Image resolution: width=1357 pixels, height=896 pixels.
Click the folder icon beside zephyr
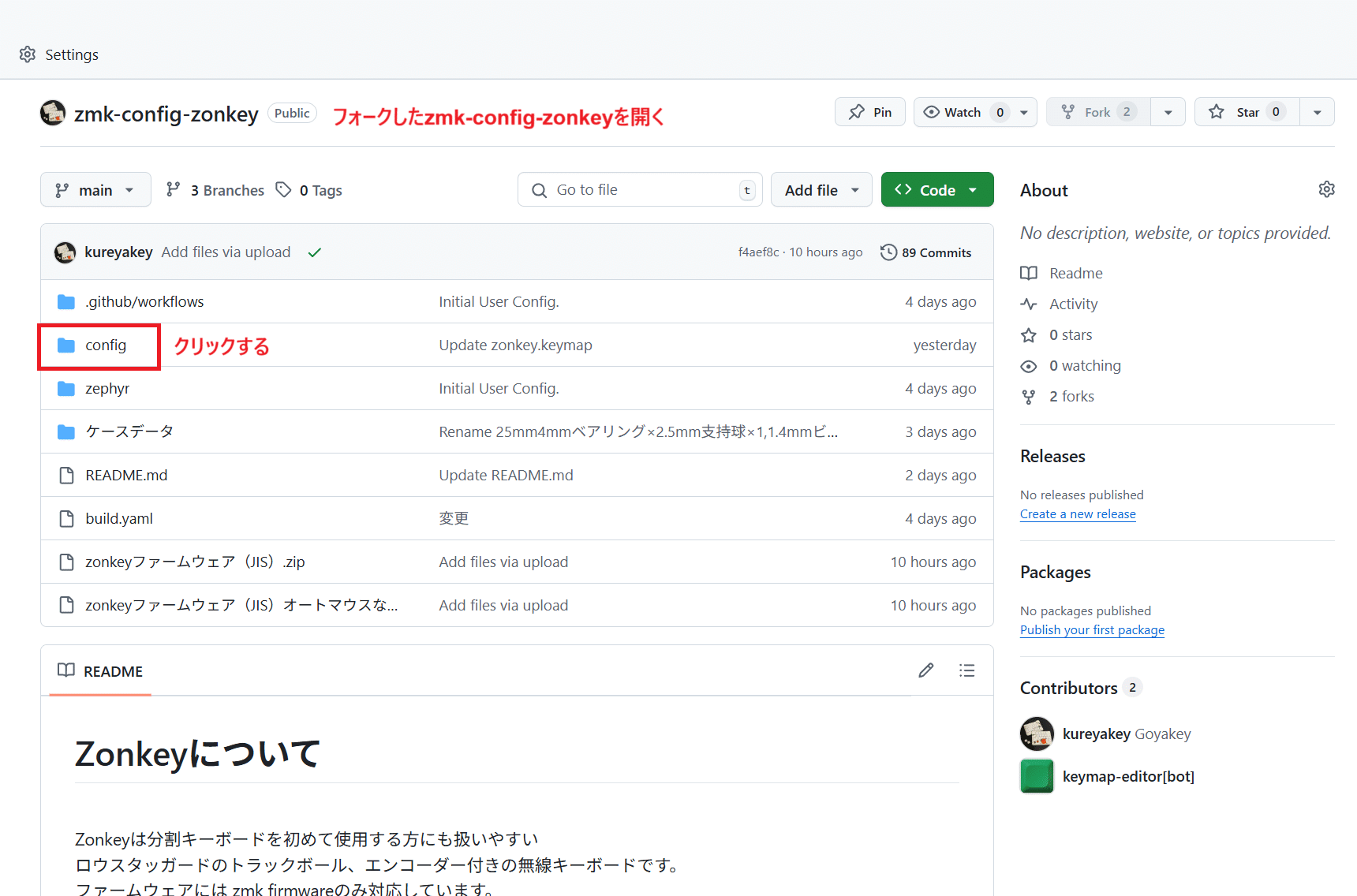click(x=66, y=389)
